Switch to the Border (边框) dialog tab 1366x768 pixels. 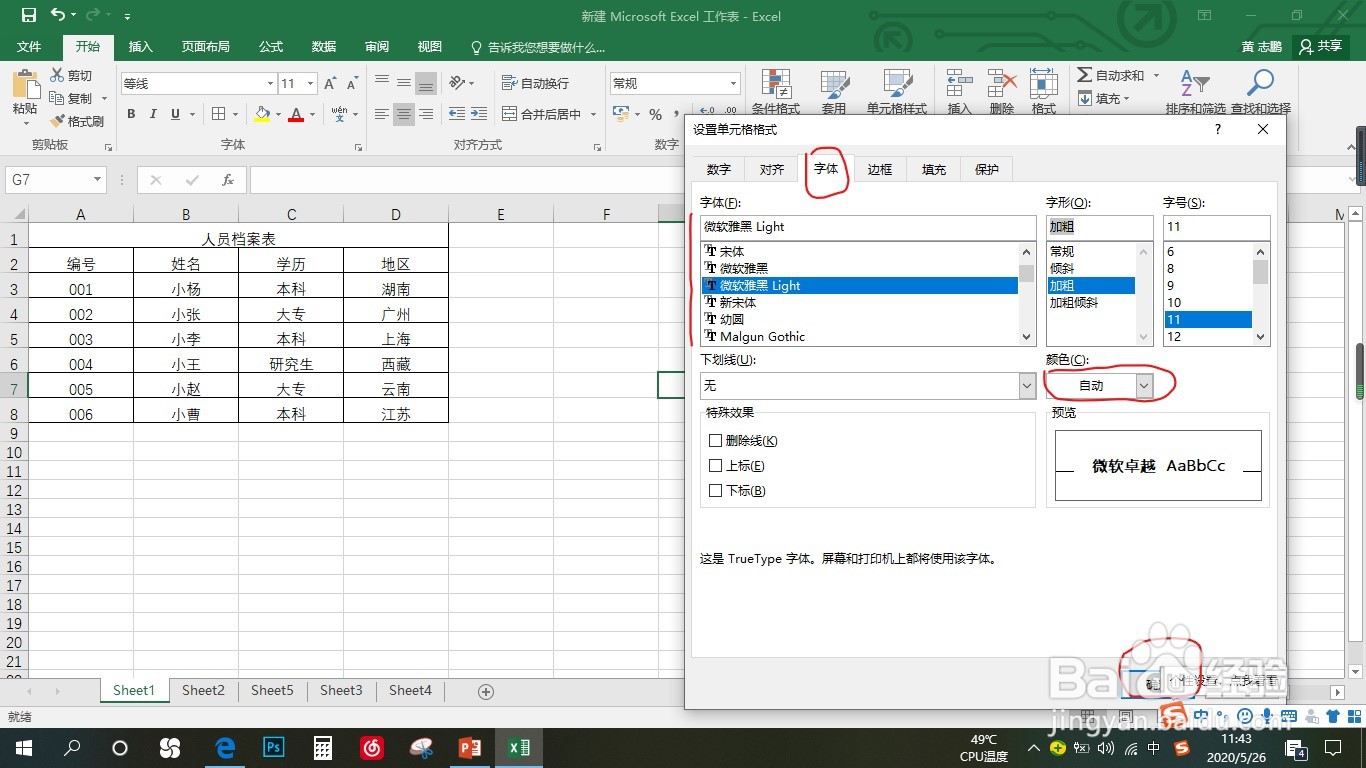[x=880, y=169]
